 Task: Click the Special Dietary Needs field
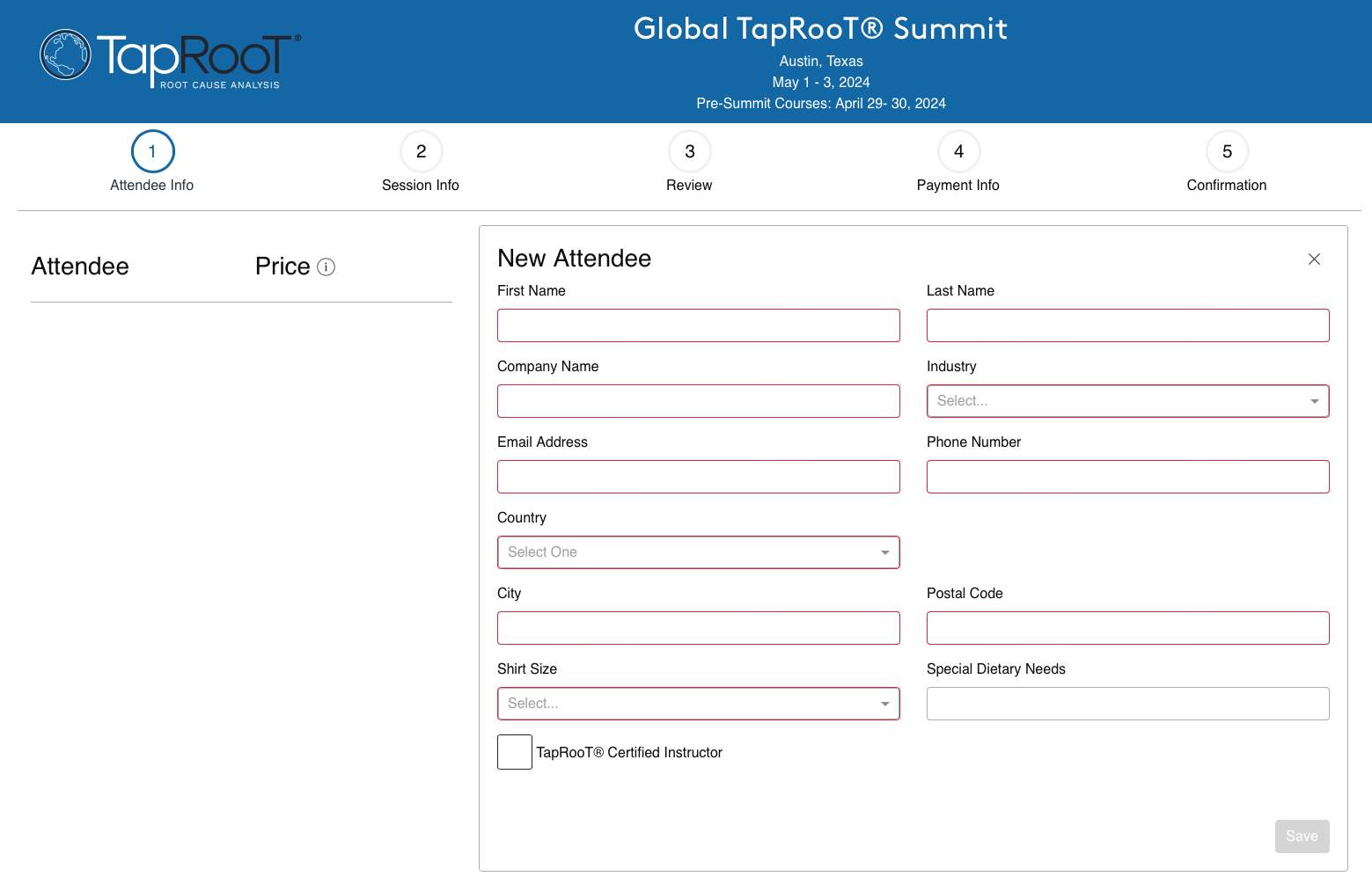[x=1127, y=704]
